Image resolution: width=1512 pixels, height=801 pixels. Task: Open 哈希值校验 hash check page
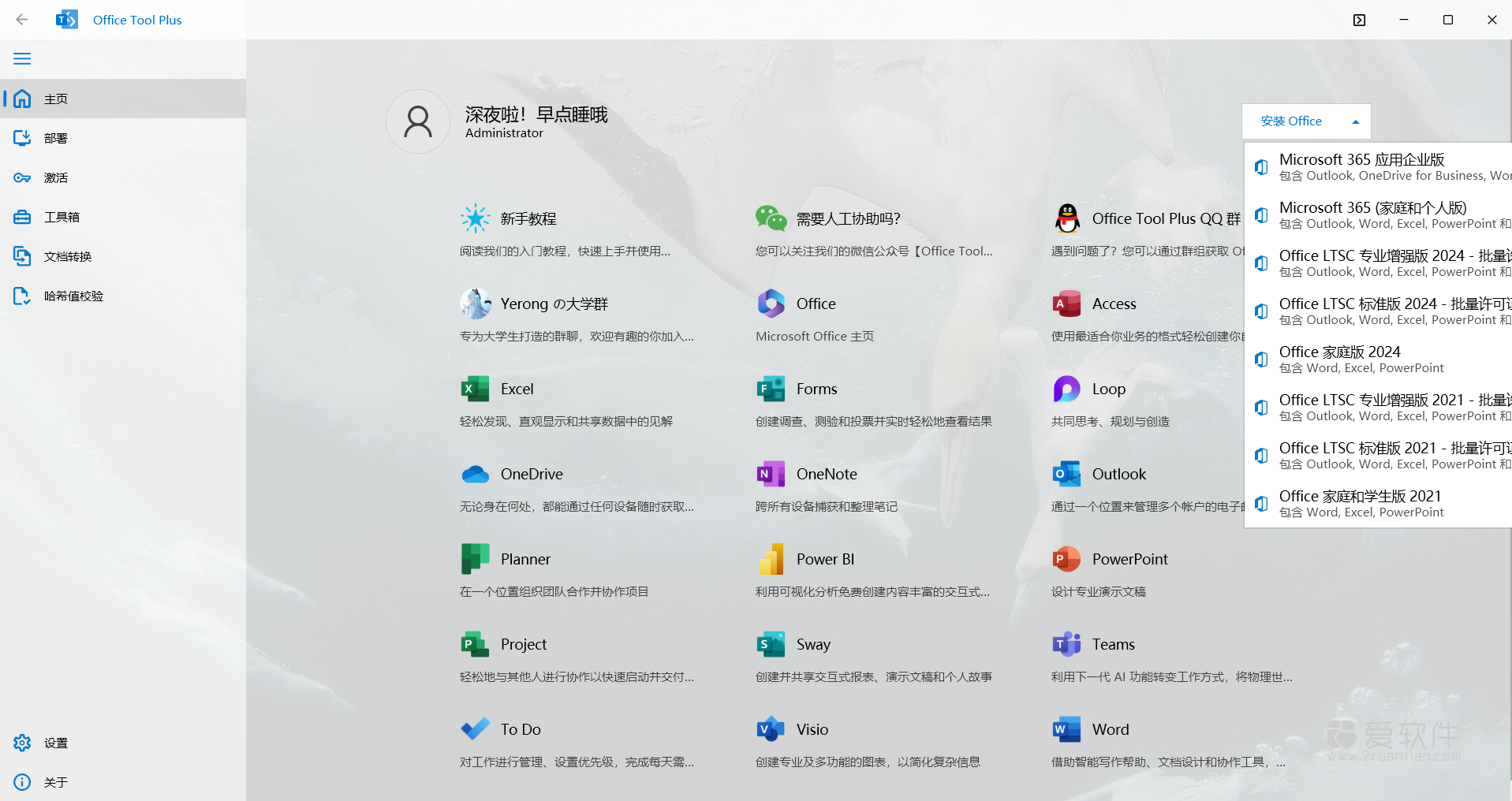[x=123, y=296]
